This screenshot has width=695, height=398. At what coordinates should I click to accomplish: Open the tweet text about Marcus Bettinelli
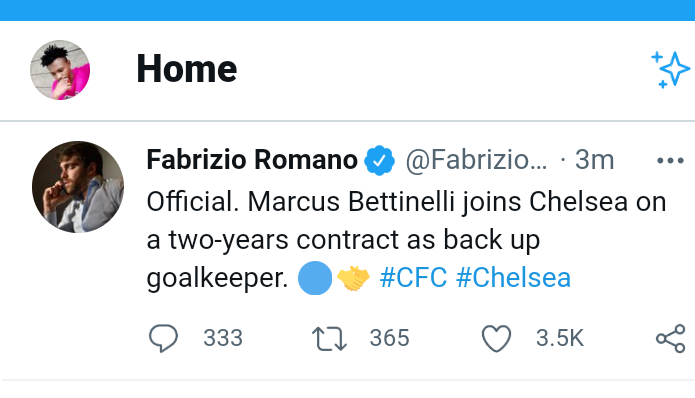[x=406, y=240]
